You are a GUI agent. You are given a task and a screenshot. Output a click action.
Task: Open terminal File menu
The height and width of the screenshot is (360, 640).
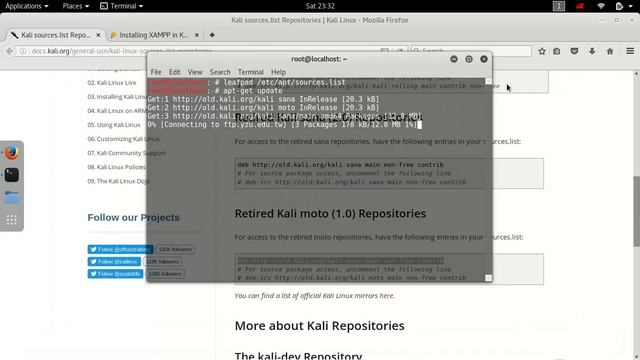click(x=156, y=72)
